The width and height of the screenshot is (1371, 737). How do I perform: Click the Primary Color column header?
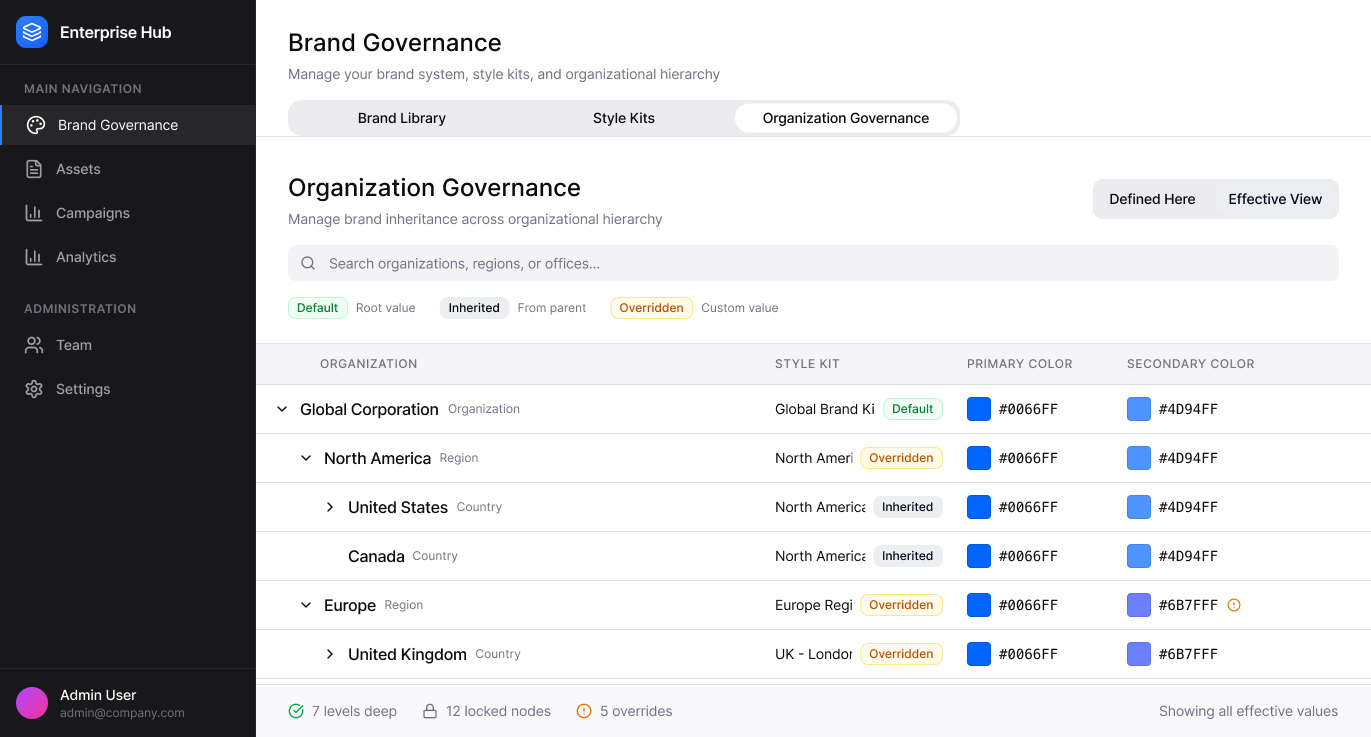1020,364
